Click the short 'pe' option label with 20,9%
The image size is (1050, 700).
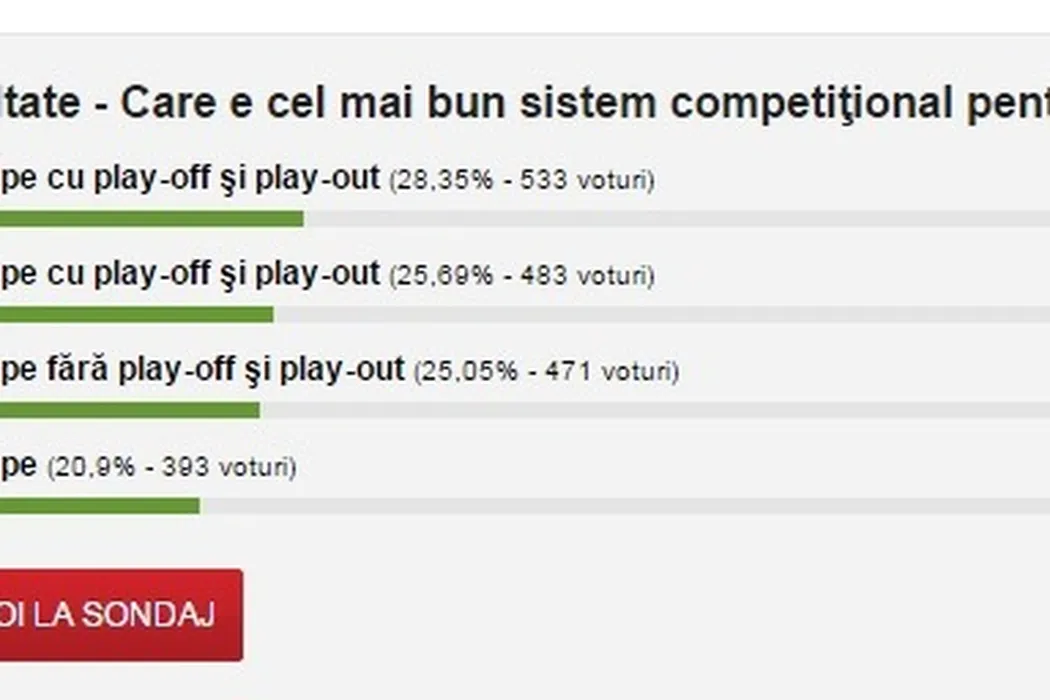[x=18, y=466]
